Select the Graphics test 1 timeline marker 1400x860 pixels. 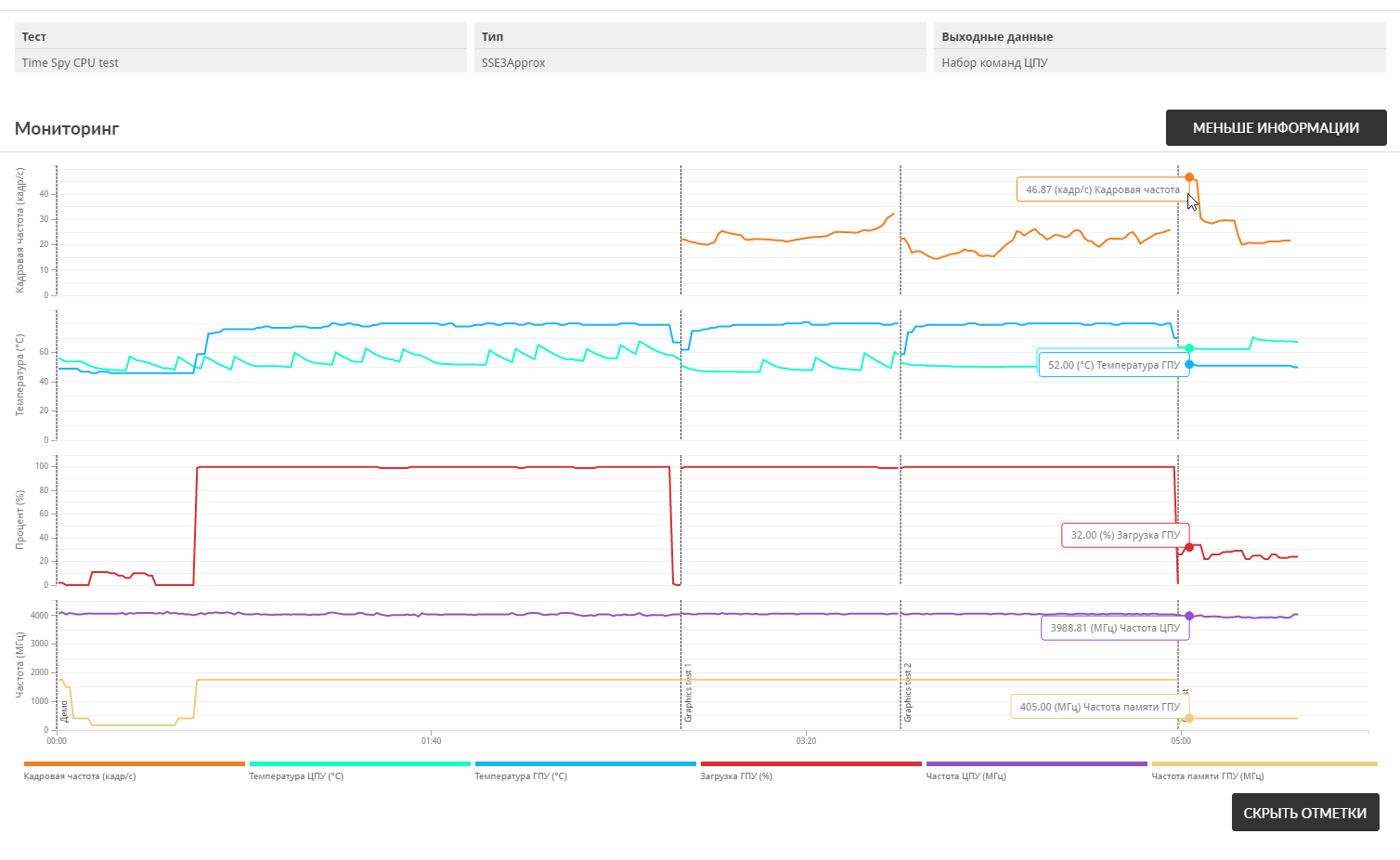[x=688, y=694]
